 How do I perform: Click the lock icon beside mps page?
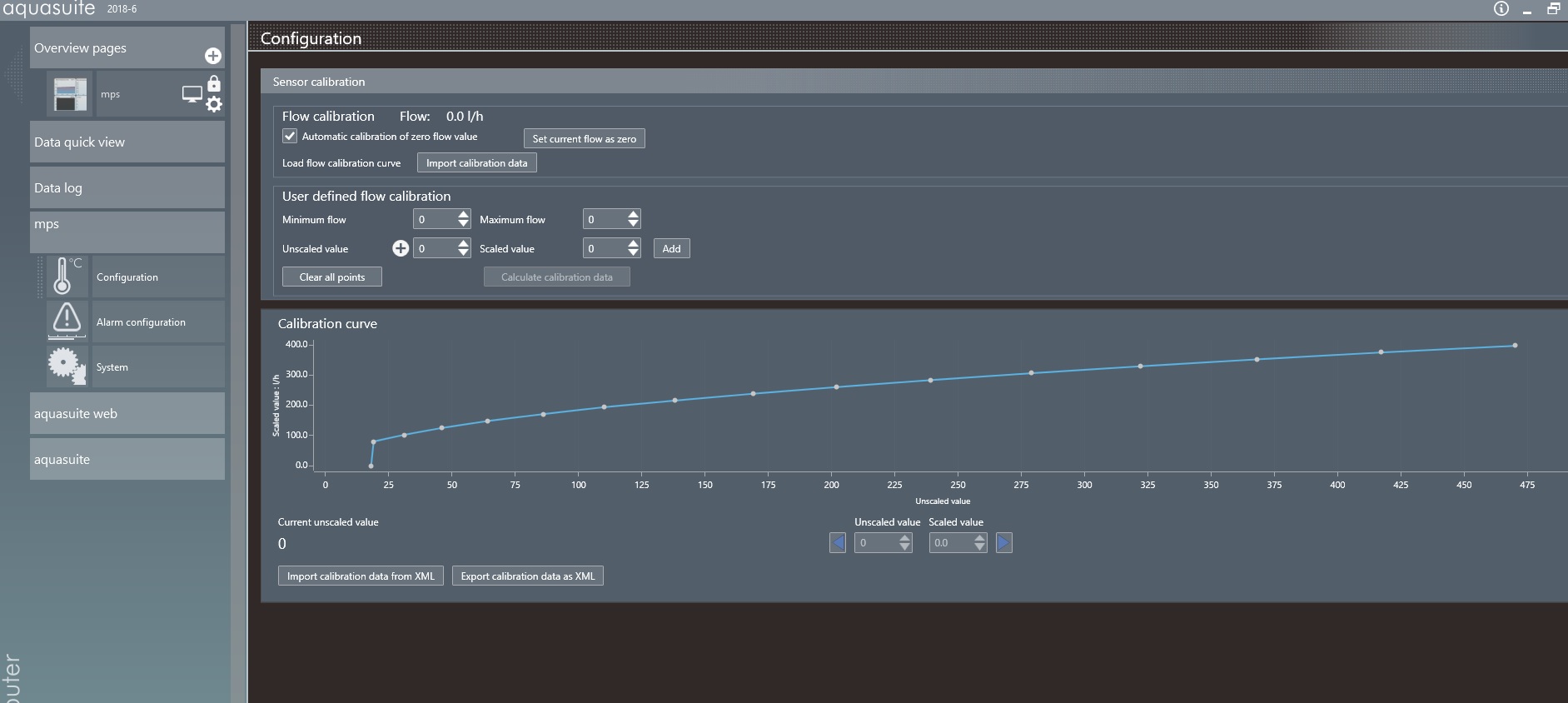[x=214, y=83]
